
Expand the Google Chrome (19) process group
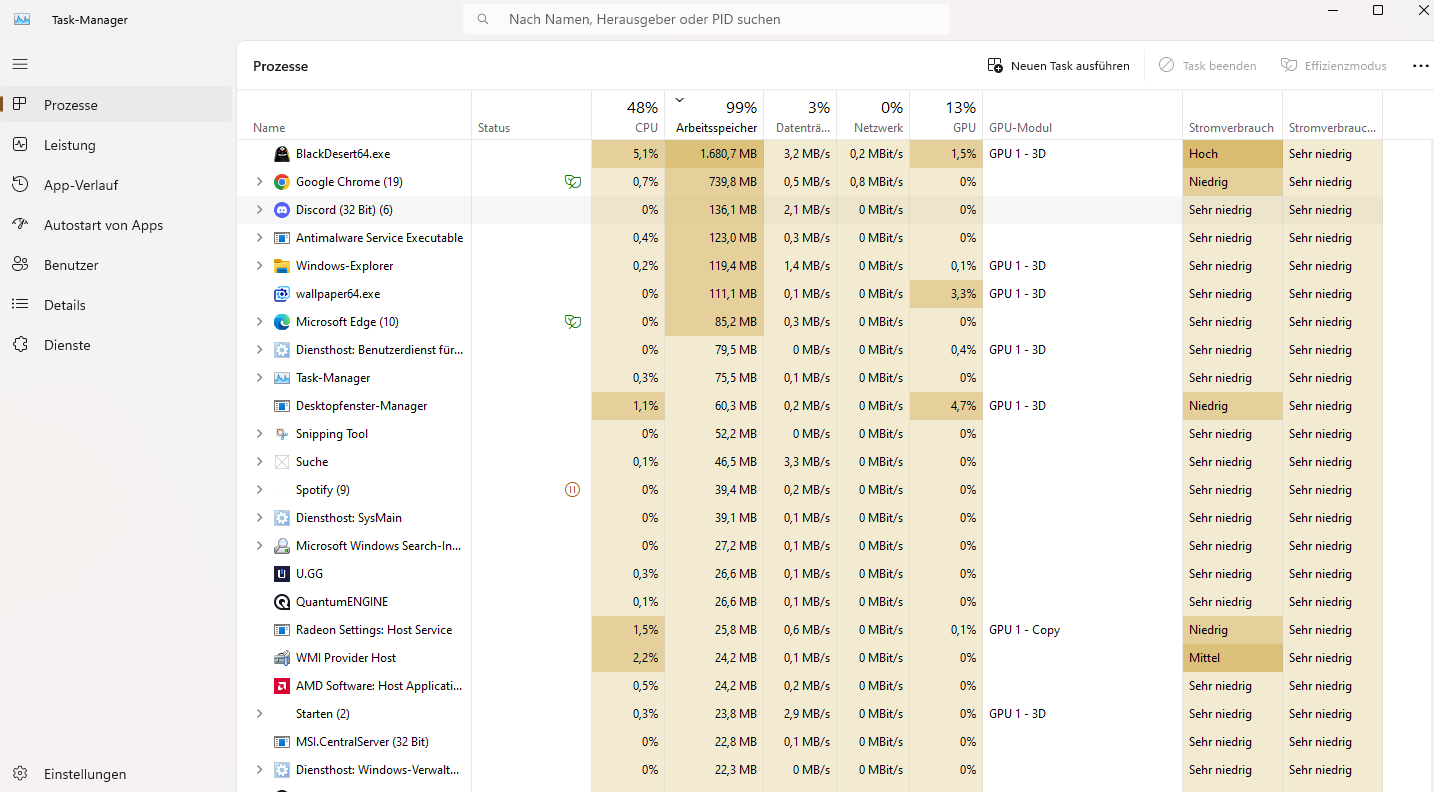(x=259, y=182)
